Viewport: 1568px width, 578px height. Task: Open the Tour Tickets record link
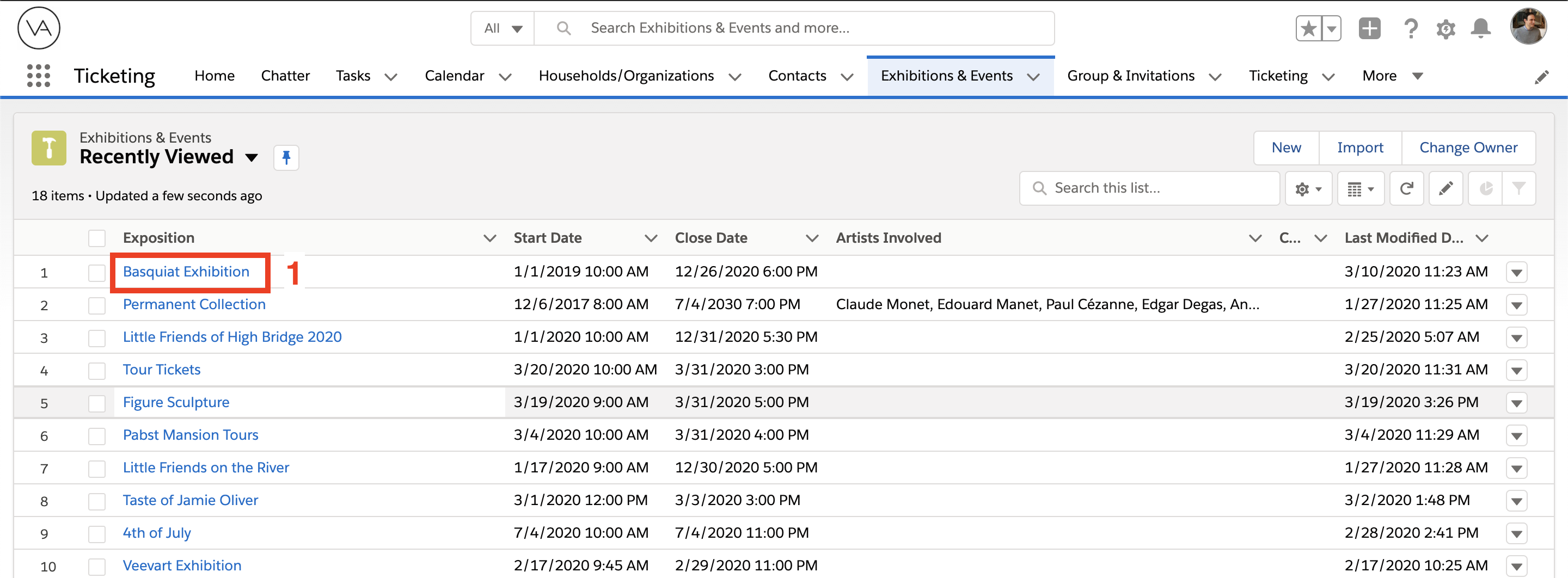(161, 370)
